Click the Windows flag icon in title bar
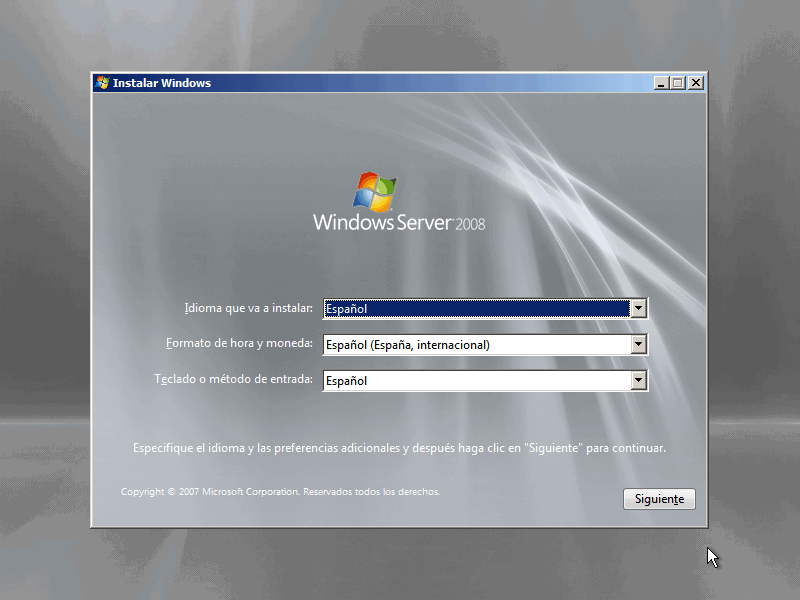The height and width of the screenshot is (600, 800). (102, 83)
